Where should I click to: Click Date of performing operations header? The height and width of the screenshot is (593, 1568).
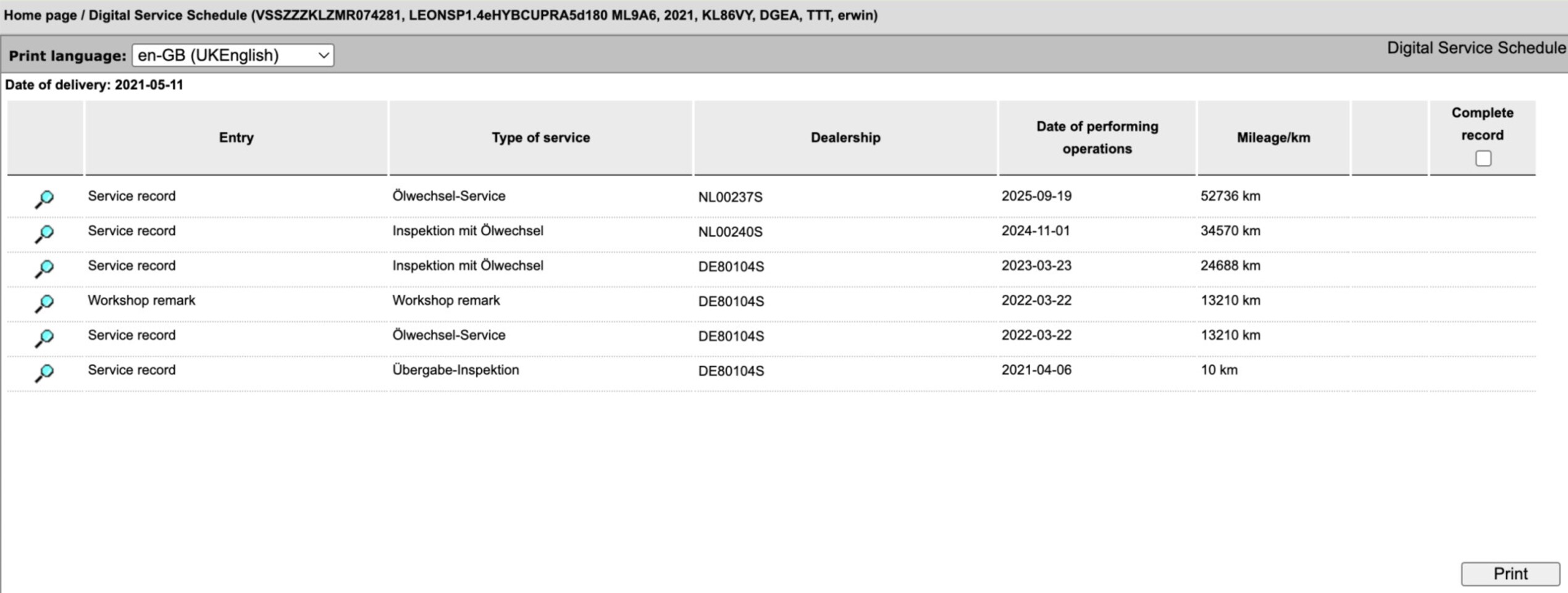point(1097,138)
